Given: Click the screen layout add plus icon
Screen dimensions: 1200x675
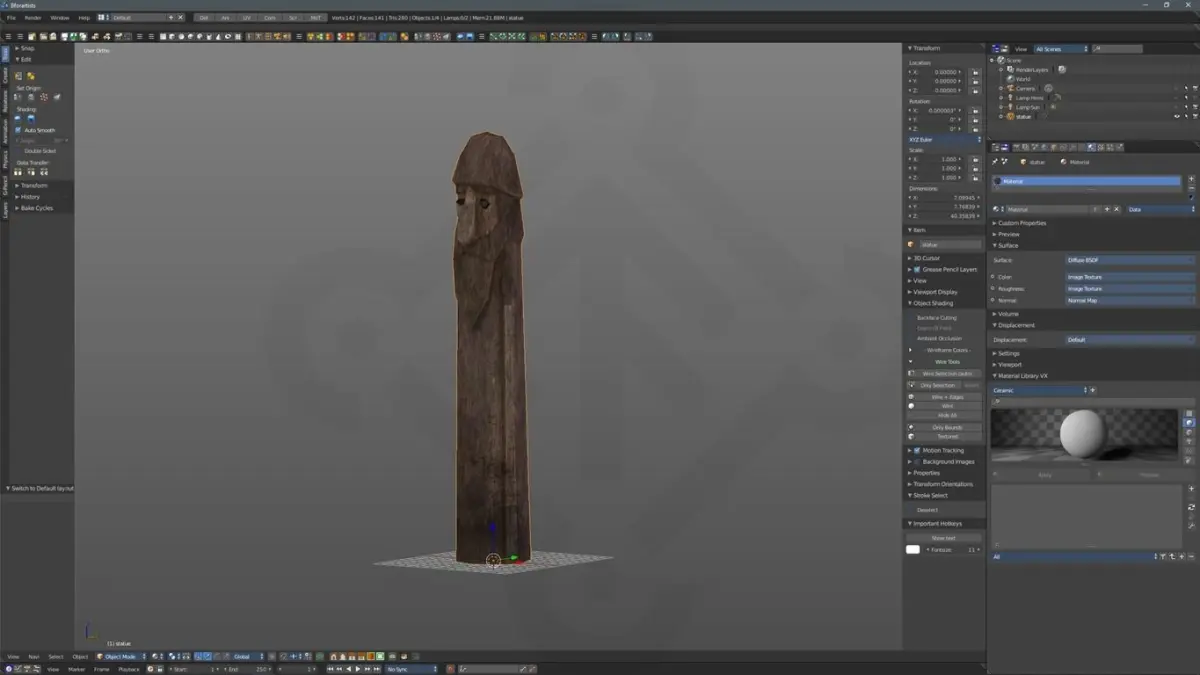Looking at the screenshot, I should coord(171,17).
